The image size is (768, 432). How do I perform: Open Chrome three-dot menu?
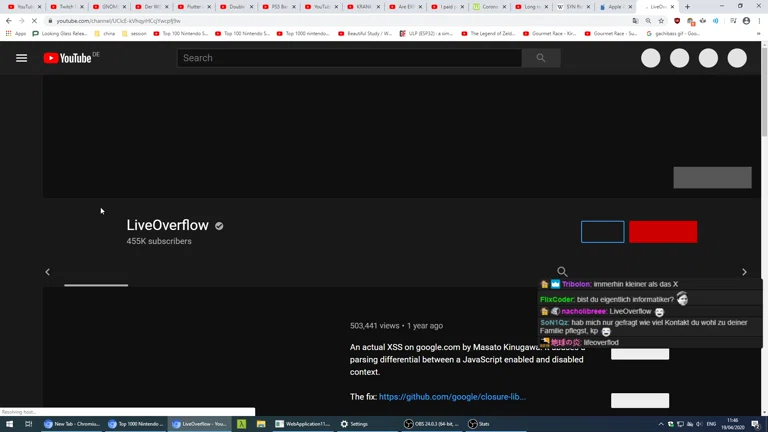760,21
